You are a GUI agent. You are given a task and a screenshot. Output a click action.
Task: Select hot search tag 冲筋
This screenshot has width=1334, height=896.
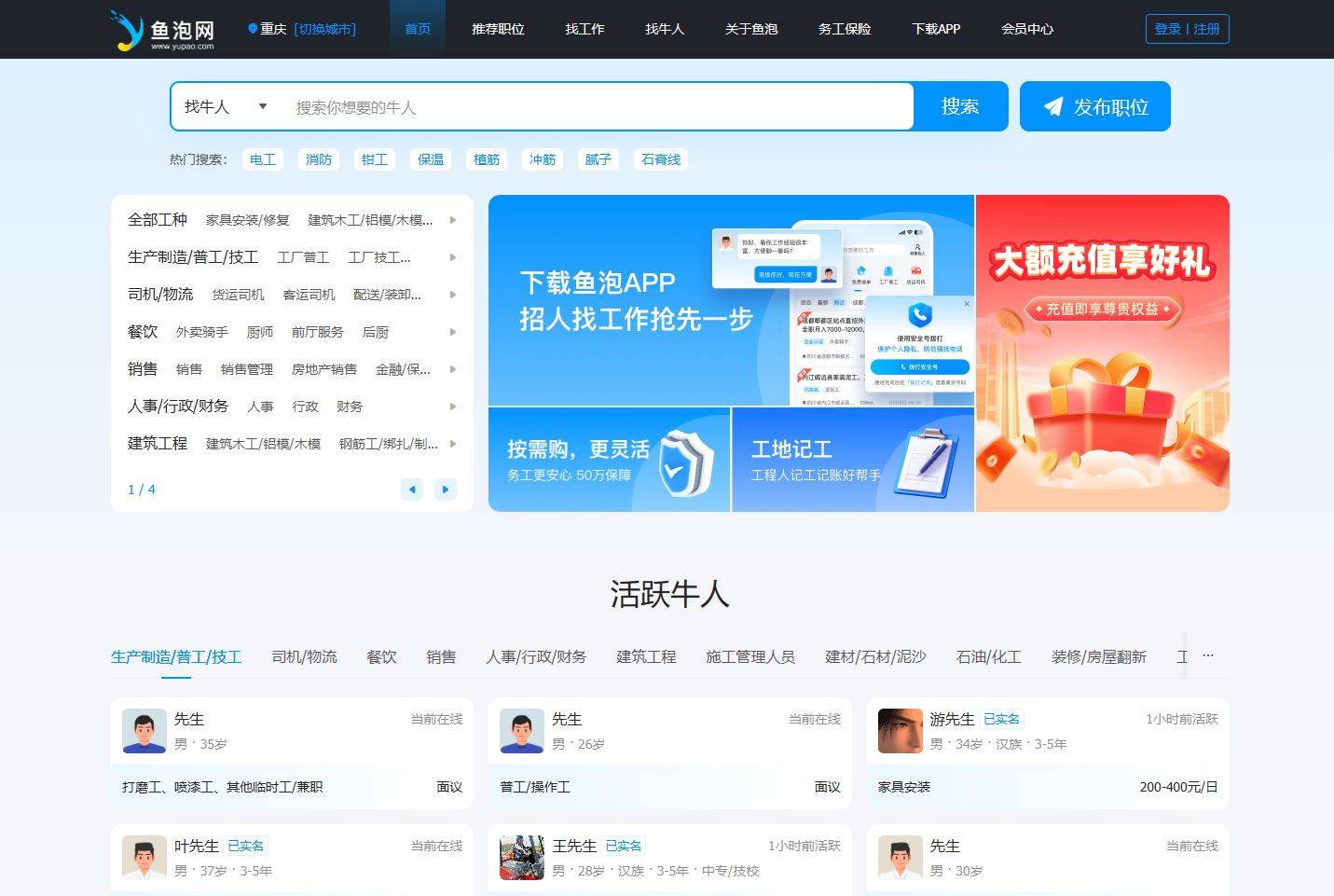click(x=543, y=159)
